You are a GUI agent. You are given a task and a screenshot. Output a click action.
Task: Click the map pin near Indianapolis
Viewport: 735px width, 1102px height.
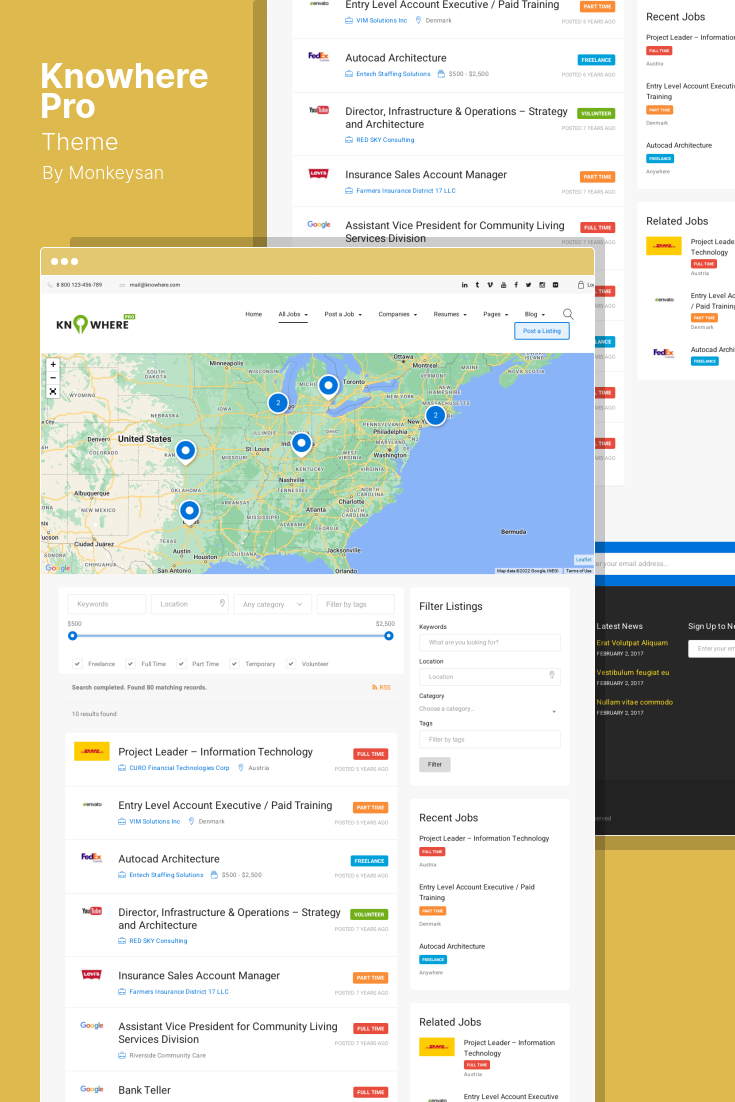[x=301, y=444]
